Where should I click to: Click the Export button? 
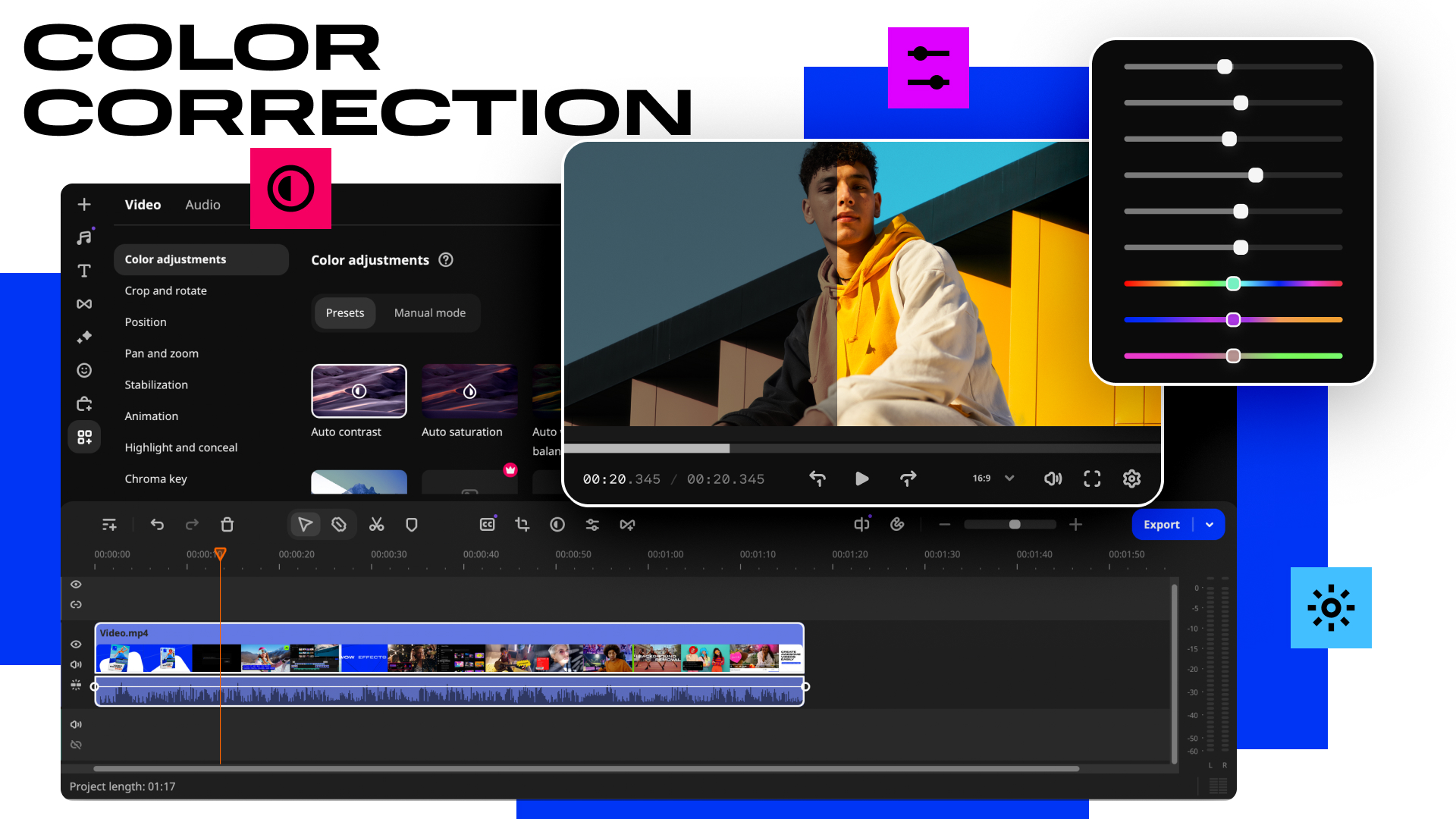tap(1161, 525)
